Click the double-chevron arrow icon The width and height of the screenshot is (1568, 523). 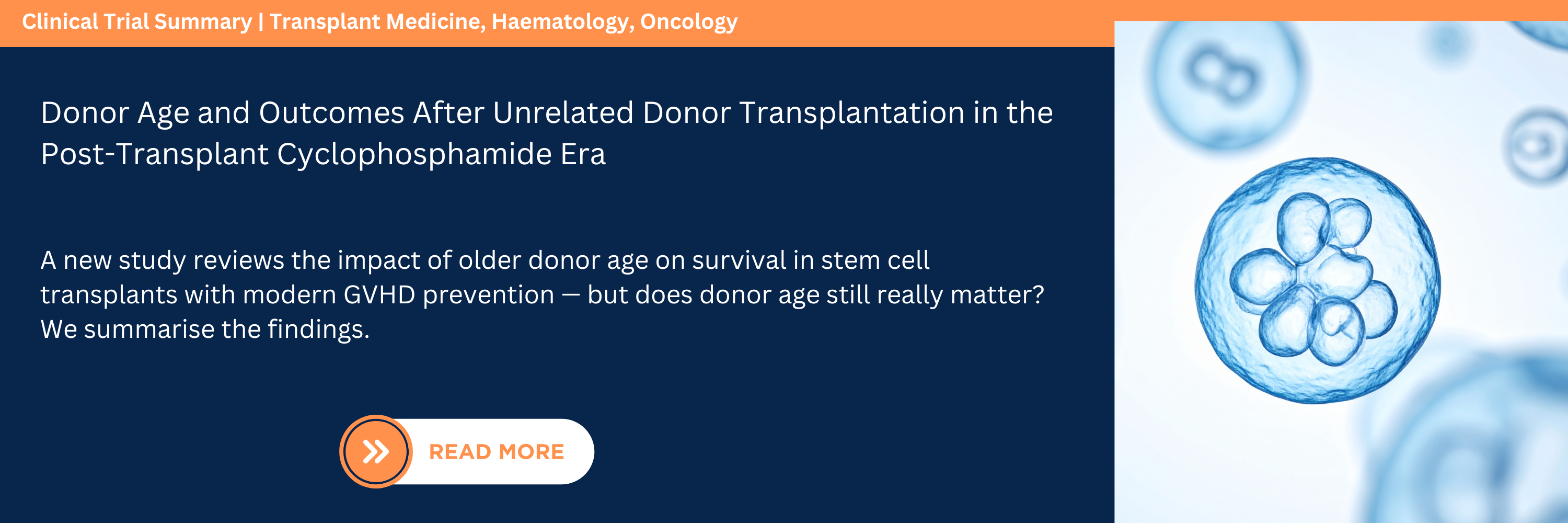point(376,452)
